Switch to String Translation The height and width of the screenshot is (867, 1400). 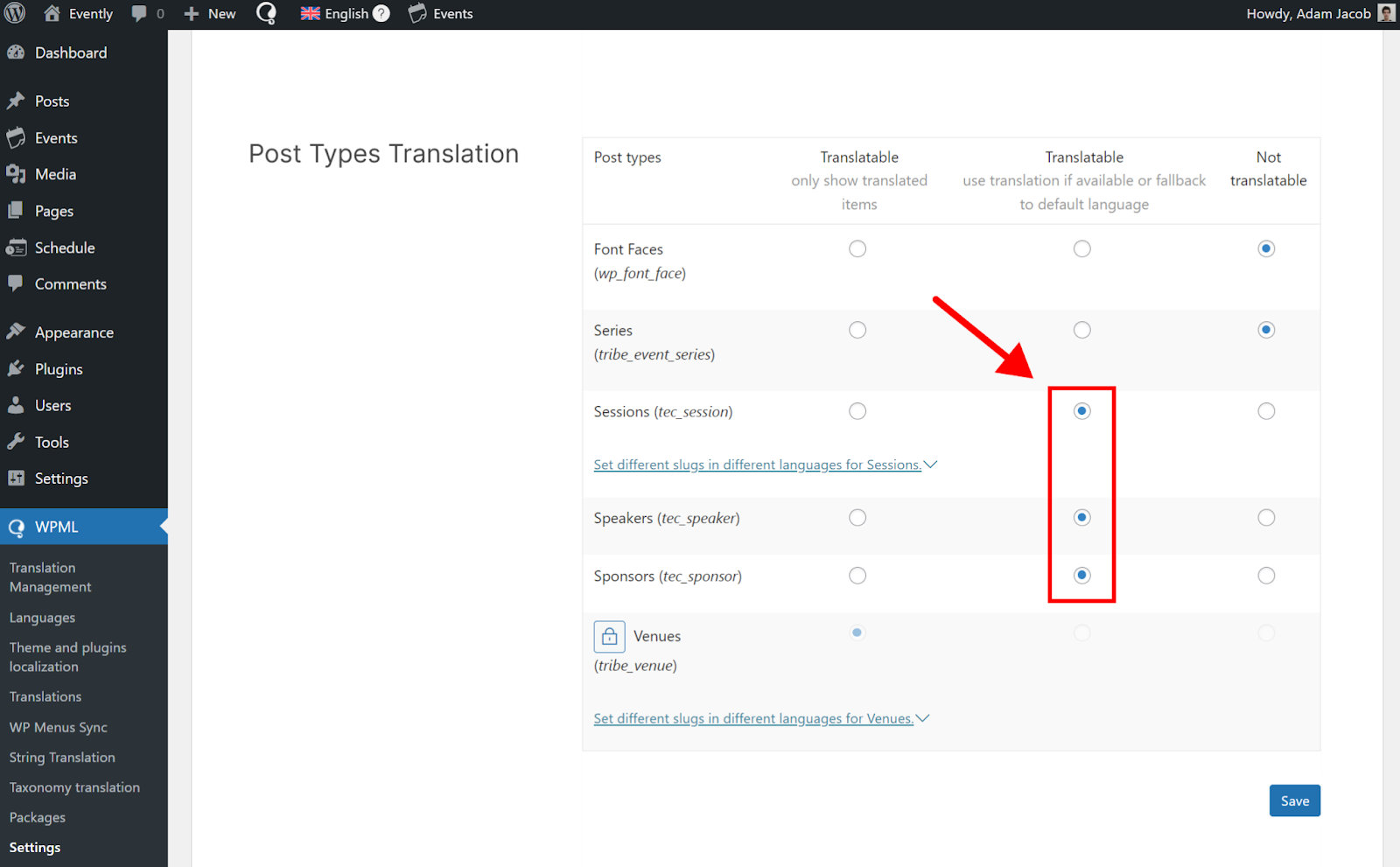[x=61, y=757]
